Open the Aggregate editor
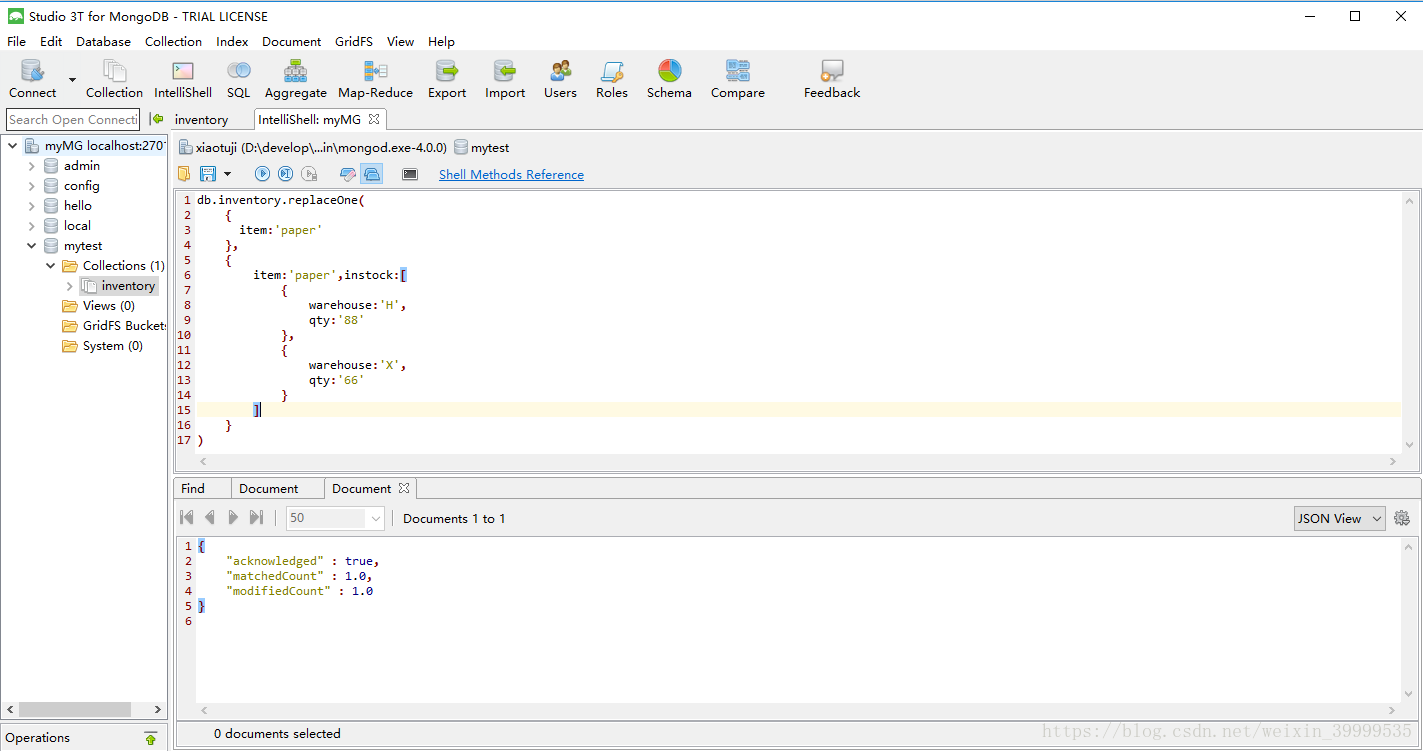Image resolution: width=1423 pixels, height=751 pixels. [x=295, y=79]
